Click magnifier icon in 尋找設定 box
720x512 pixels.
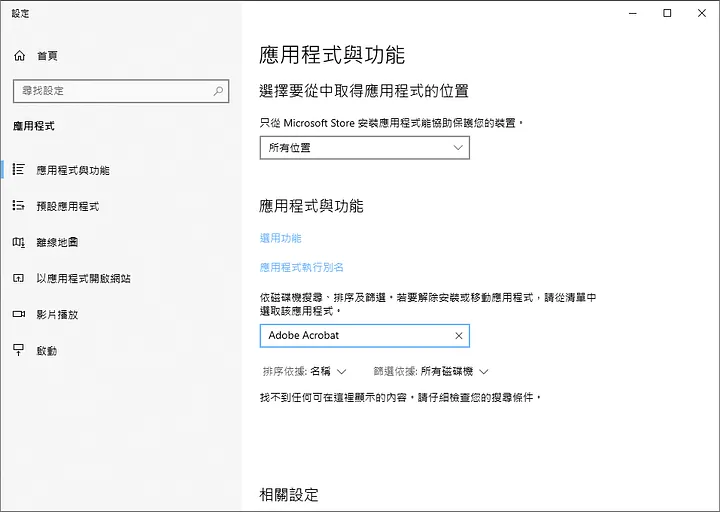218,91
